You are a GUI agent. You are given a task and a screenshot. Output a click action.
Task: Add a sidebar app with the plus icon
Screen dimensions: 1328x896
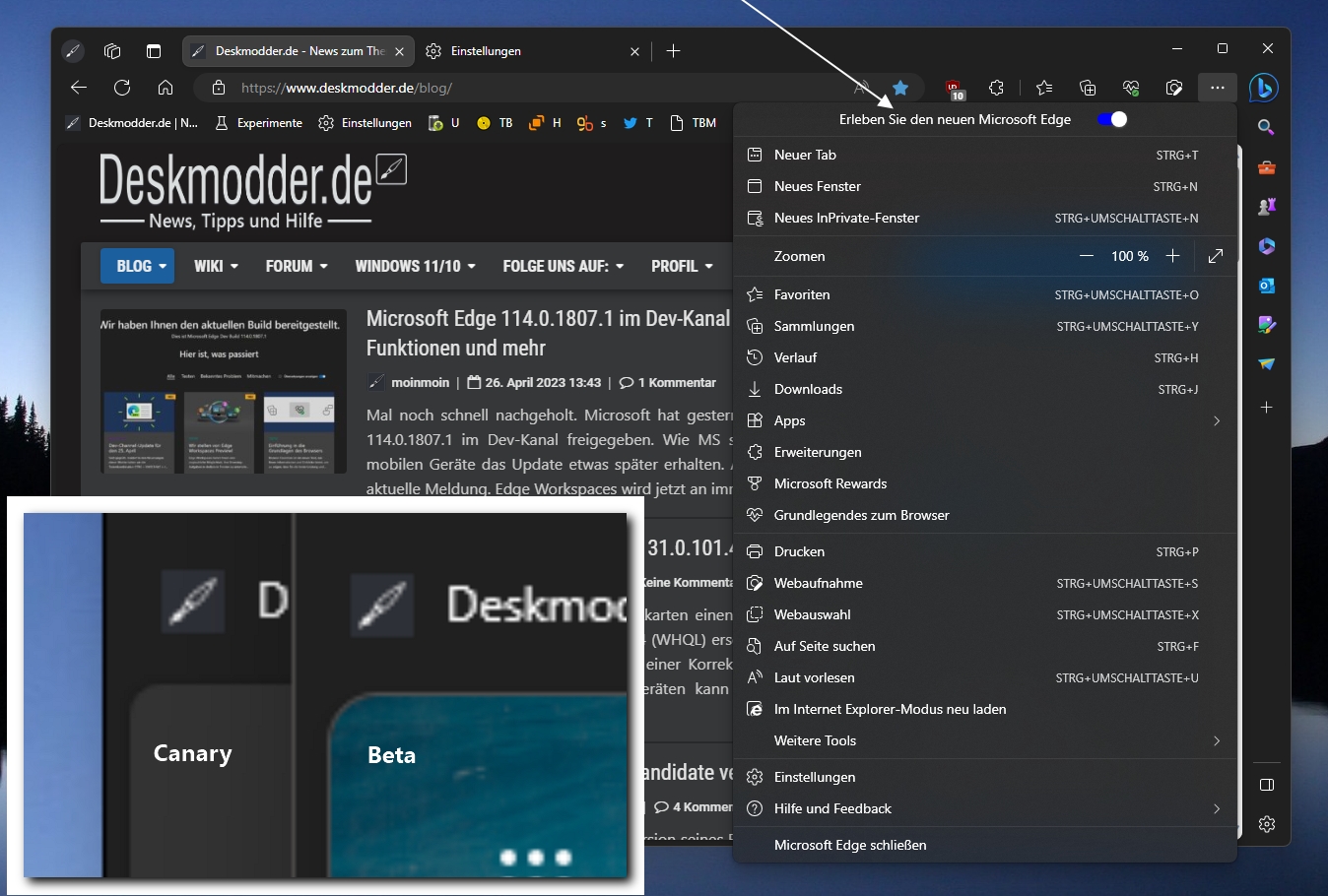(x=1267, y=407)
